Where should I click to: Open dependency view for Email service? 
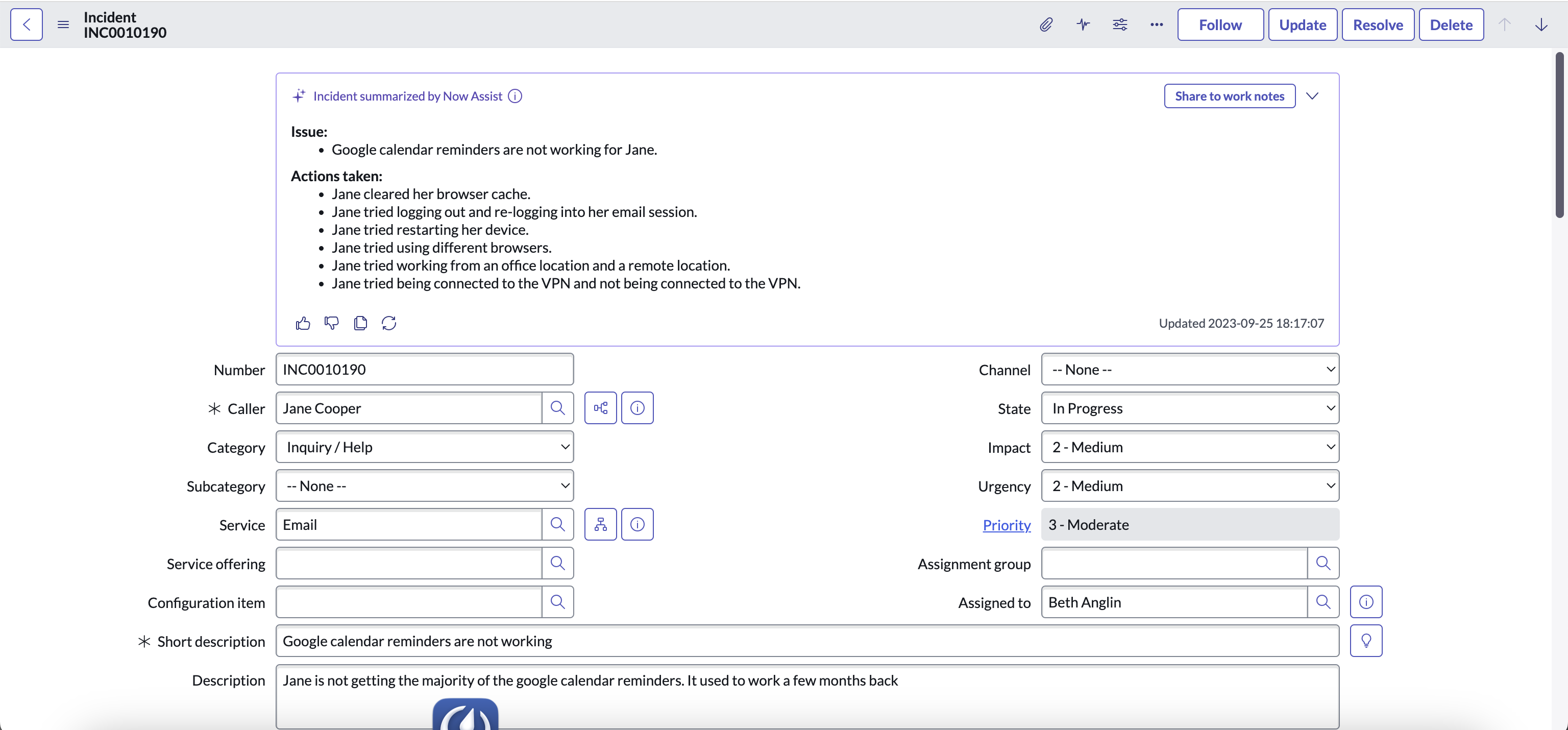(601, 524)
